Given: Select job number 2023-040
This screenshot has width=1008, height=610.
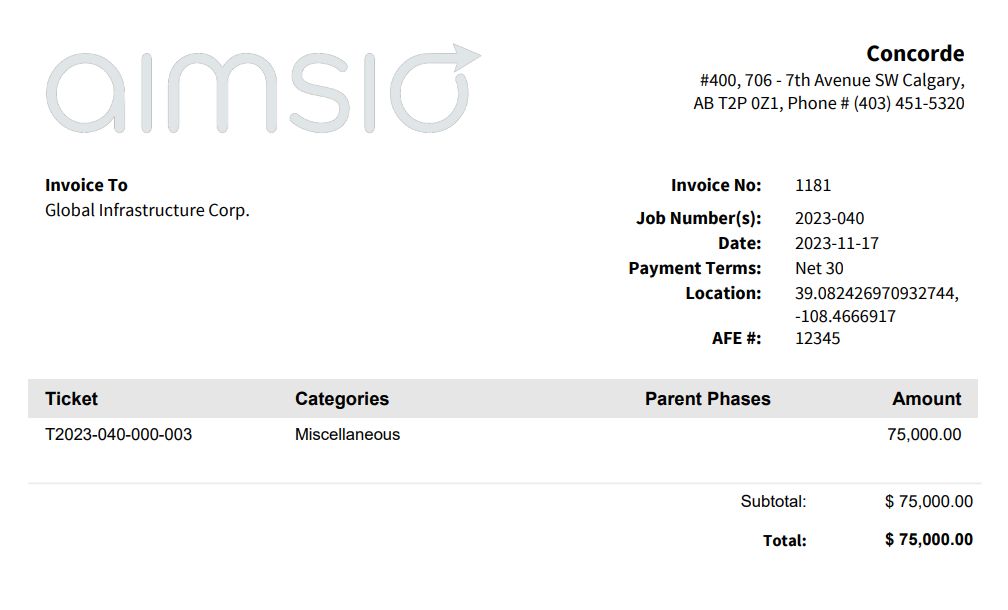Looking at the screenshot, I should tap(829, 219).
